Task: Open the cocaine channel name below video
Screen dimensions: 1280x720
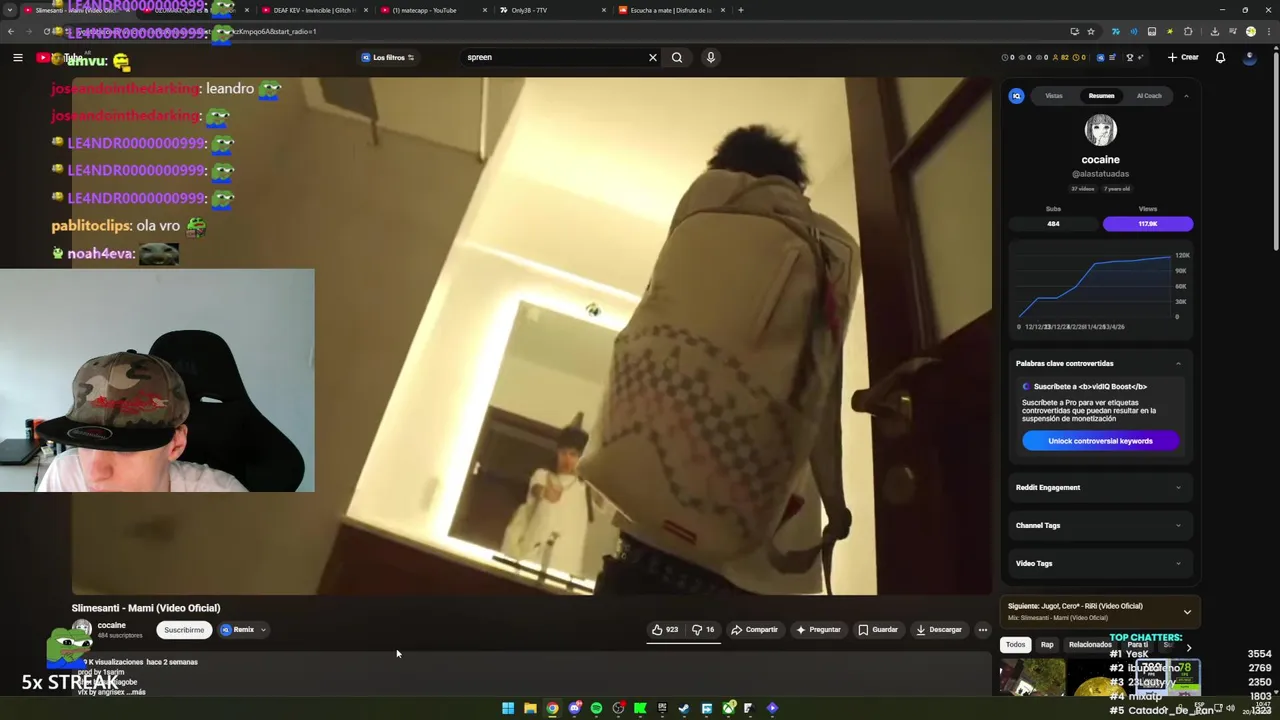Action: pos(112,626)
